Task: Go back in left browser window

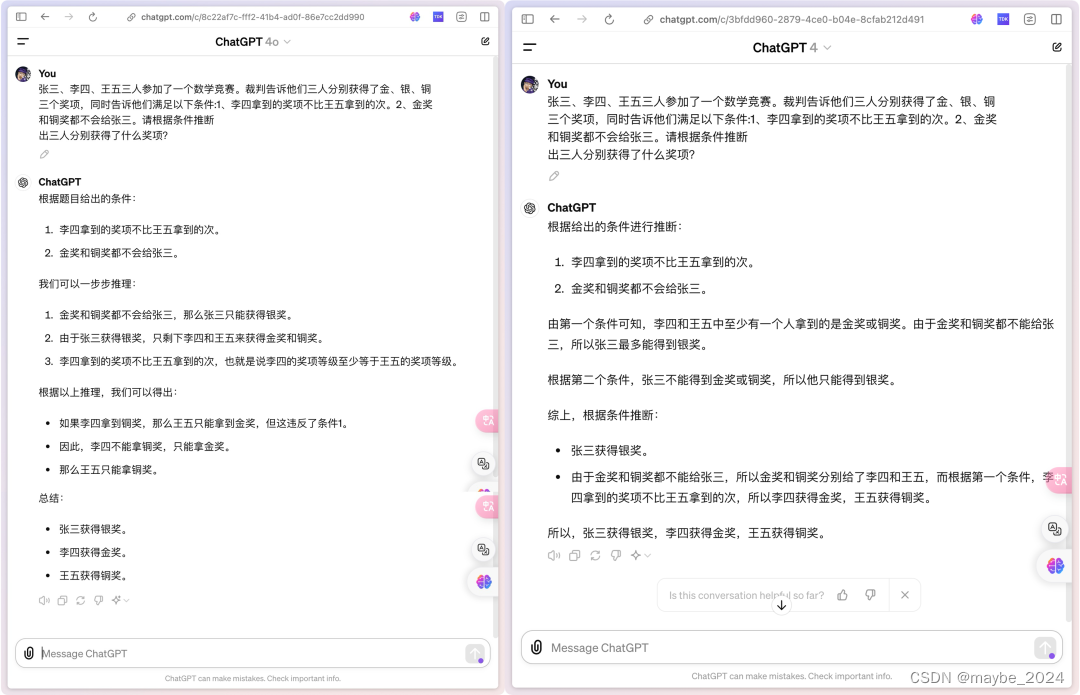Action: click(45, 17)
